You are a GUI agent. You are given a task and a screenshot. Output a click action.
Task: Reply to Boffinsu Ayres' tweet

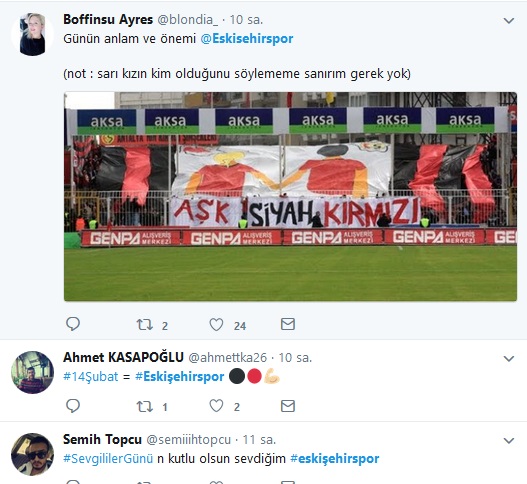pyautogui.click(x=73, y=324)
